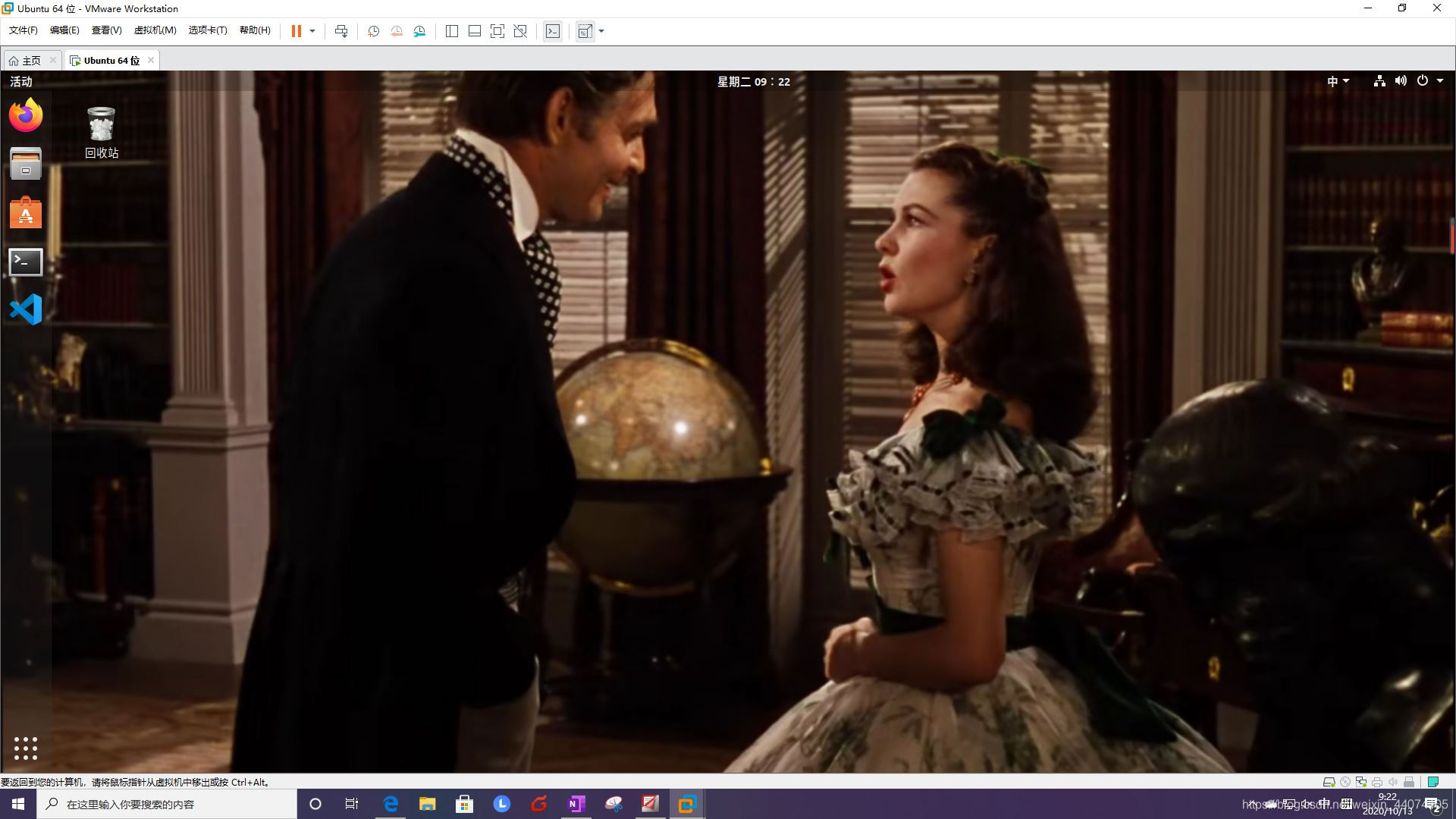Click the printer device status icon
Viewport: 1456px width, 819px height.
[x=1377, y=782]
